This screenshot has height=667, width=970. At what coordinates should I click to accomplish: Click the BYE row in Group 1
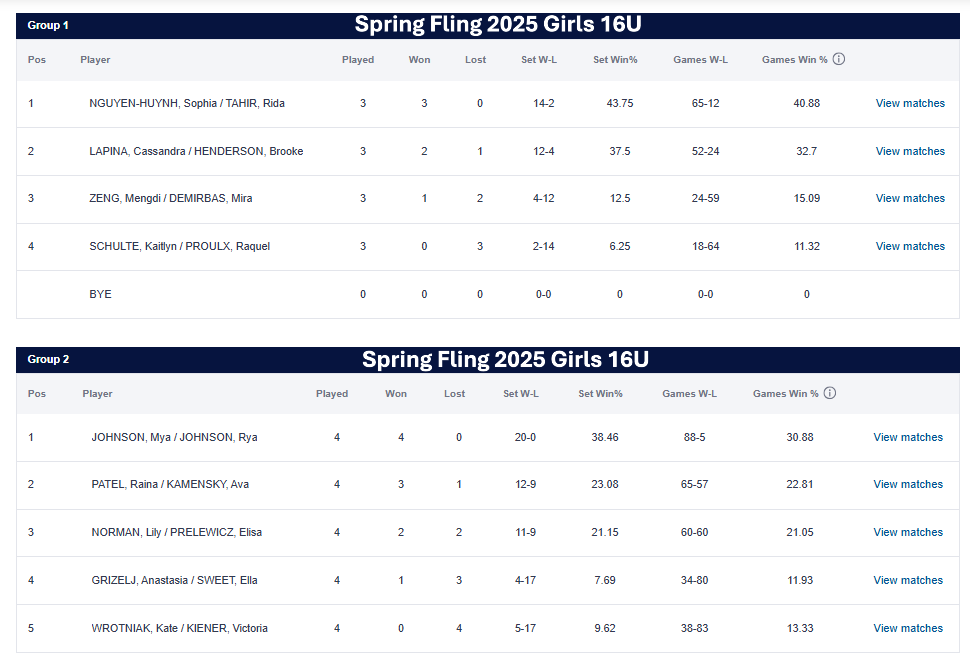[100, 294]
